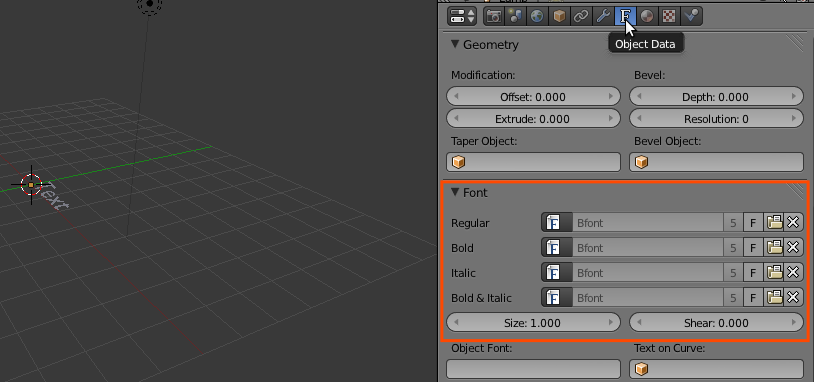Image resolution: width=814 pixels, height=382 pixels.
Task: Browse fonts for the Bold slot
Action: tap(557, 248)
